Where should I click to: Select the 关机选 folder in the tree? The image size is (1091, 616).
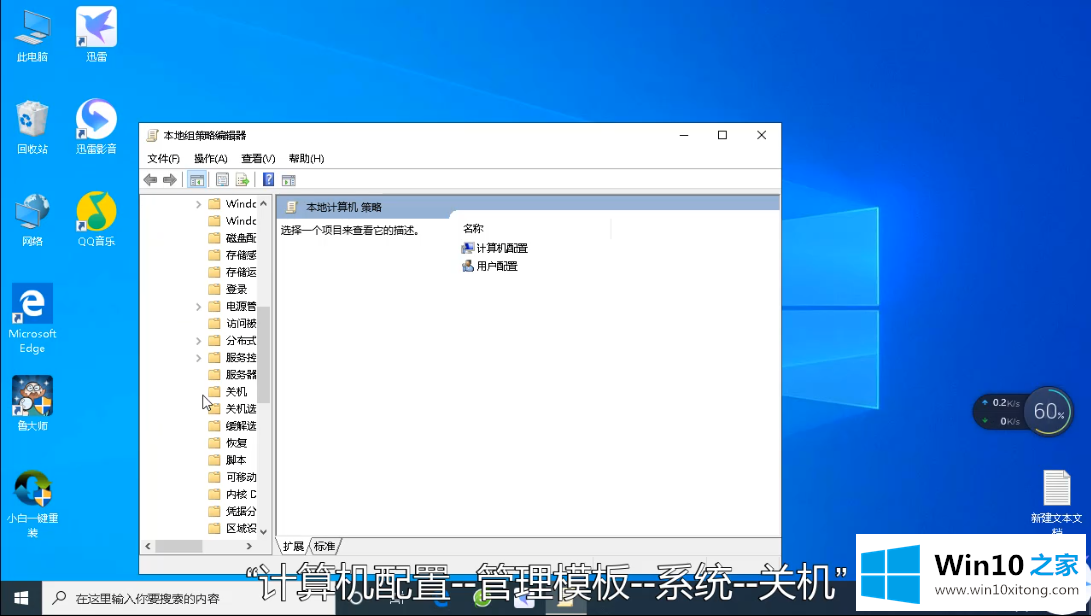pyautogui.click(x=232, y=409)
